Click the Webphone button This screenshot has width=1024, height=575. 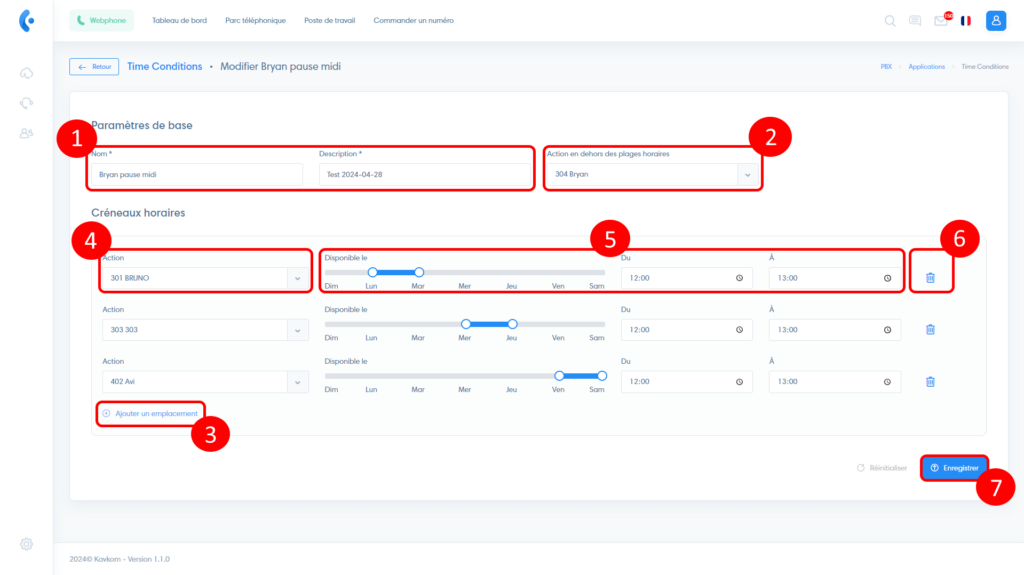pyautogui.click(x=101, y=20)
